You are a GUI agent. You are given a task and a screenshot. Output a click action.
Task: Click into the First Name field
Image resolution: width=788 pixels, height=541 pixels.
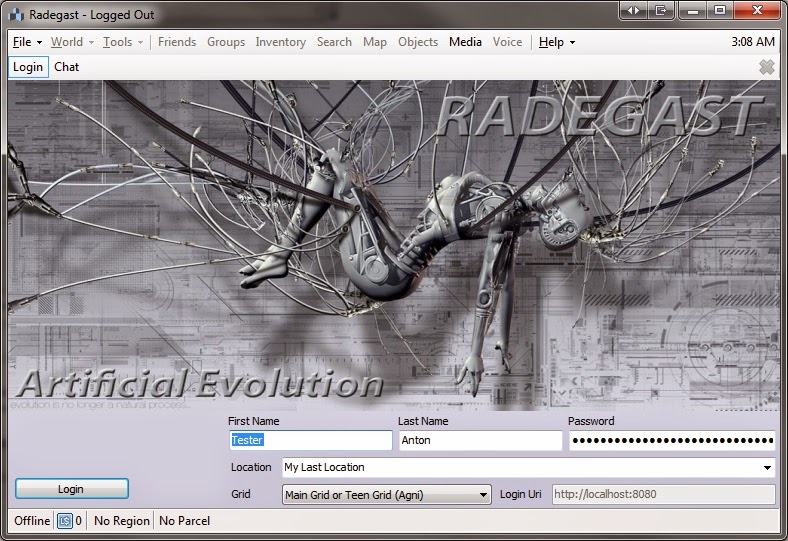tap(311, 440)
